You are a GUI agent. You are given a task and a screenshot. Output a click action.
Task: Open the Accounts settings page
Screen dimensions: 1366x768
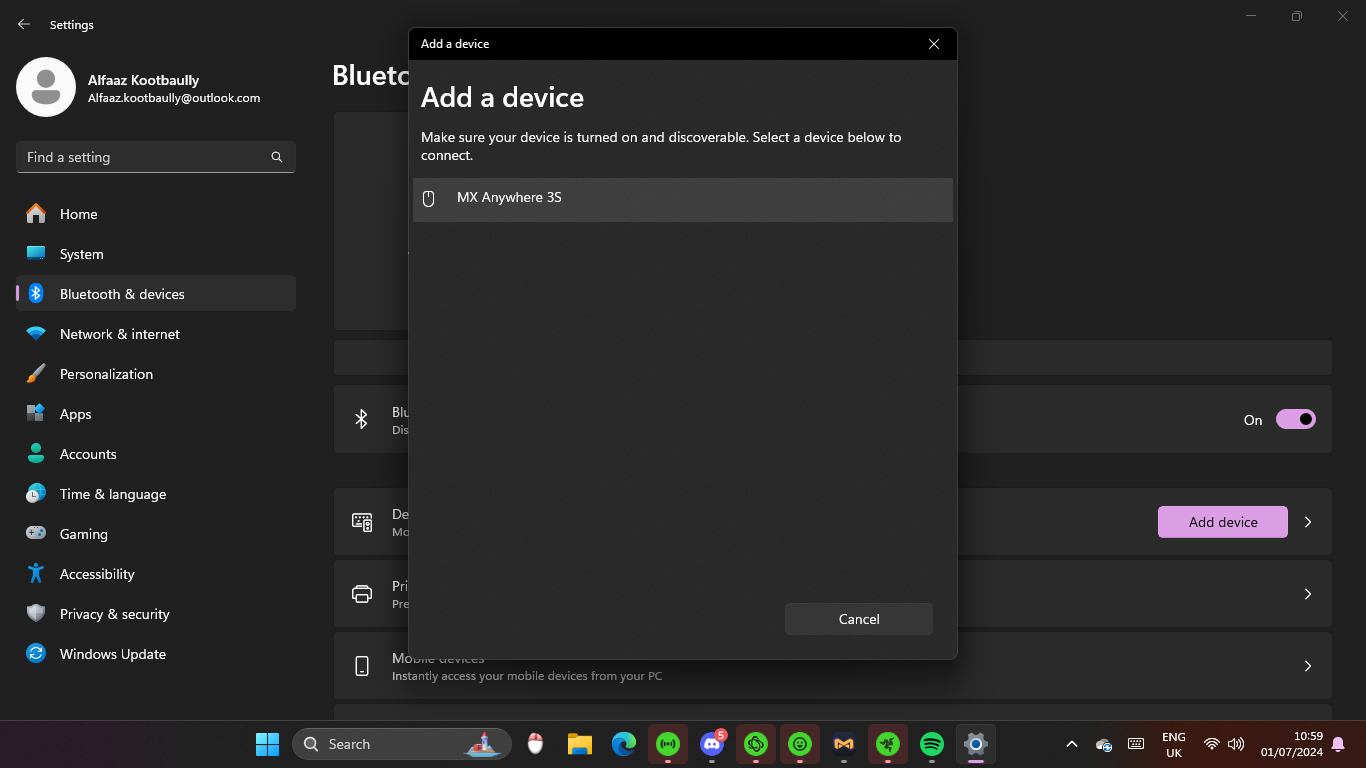coord(156,454)
